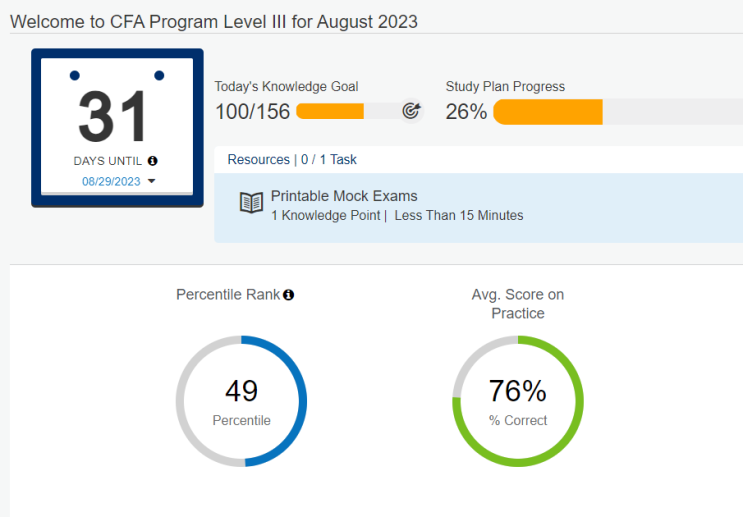Screen dimensions: 743x517
Task: Click the info icon next to Percentile Rank
Action: 289,295
